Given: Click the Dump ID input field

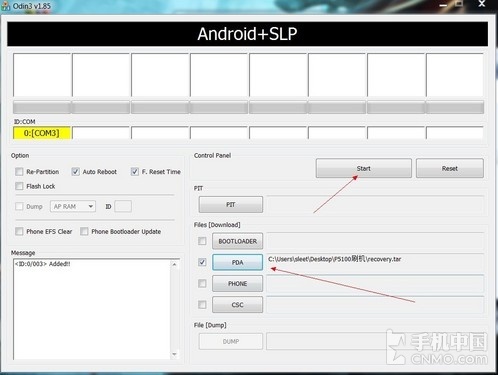Looking at the screenshot, I should click(123, 206).
